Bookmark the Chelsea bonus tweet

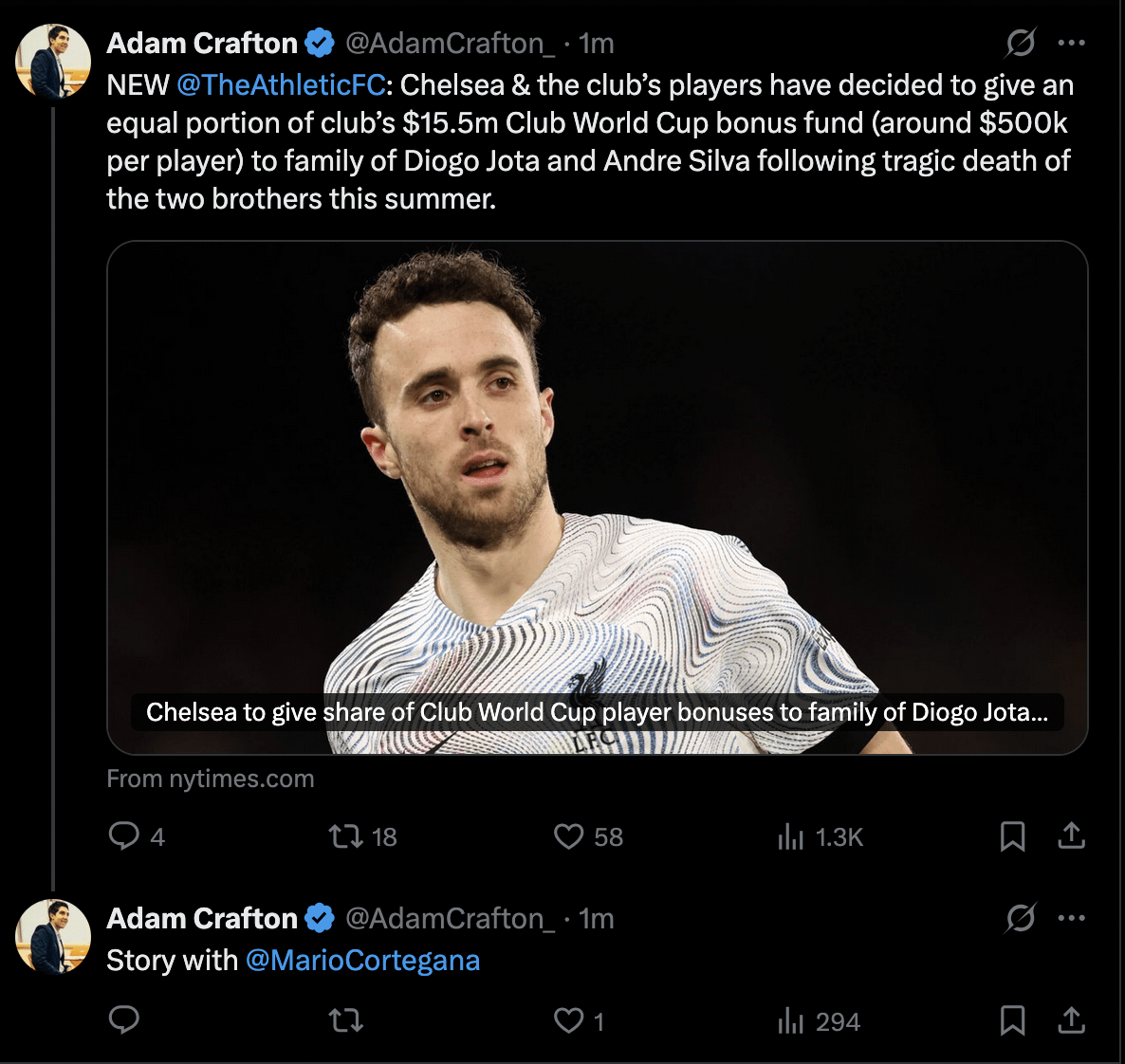point(1012,836)
